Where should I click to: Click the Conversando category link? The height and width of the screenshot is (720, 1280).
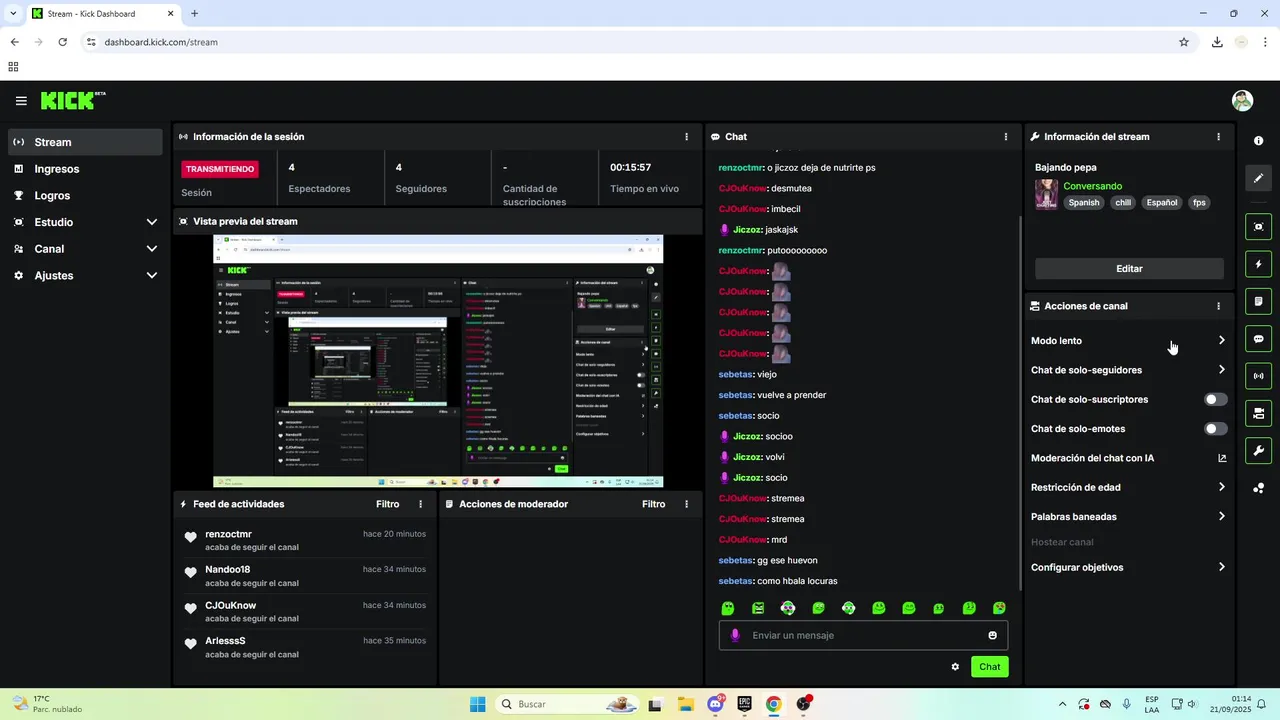1092,186
